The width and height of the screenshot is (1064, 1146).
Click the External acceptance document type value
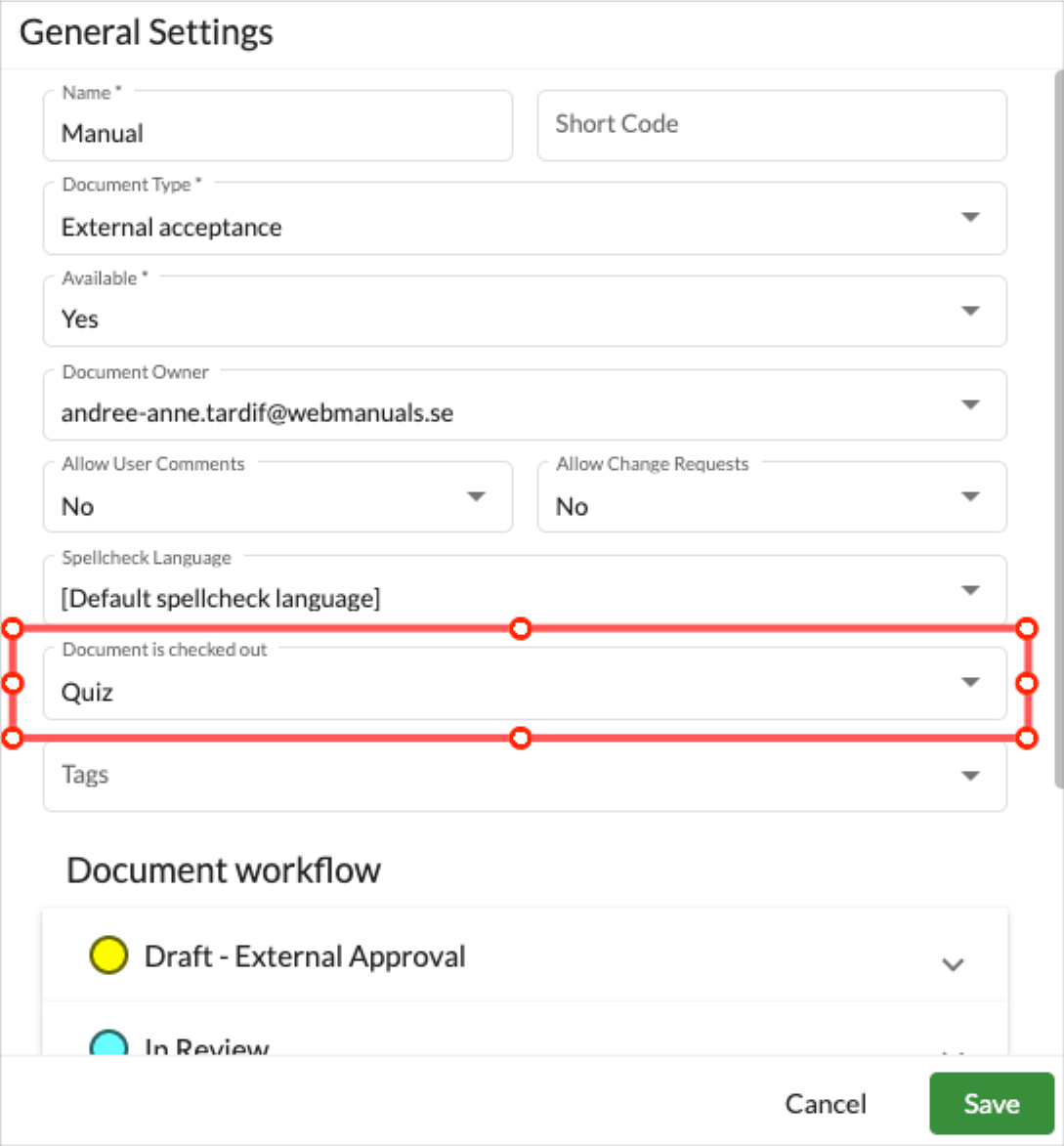pos(171,228)
